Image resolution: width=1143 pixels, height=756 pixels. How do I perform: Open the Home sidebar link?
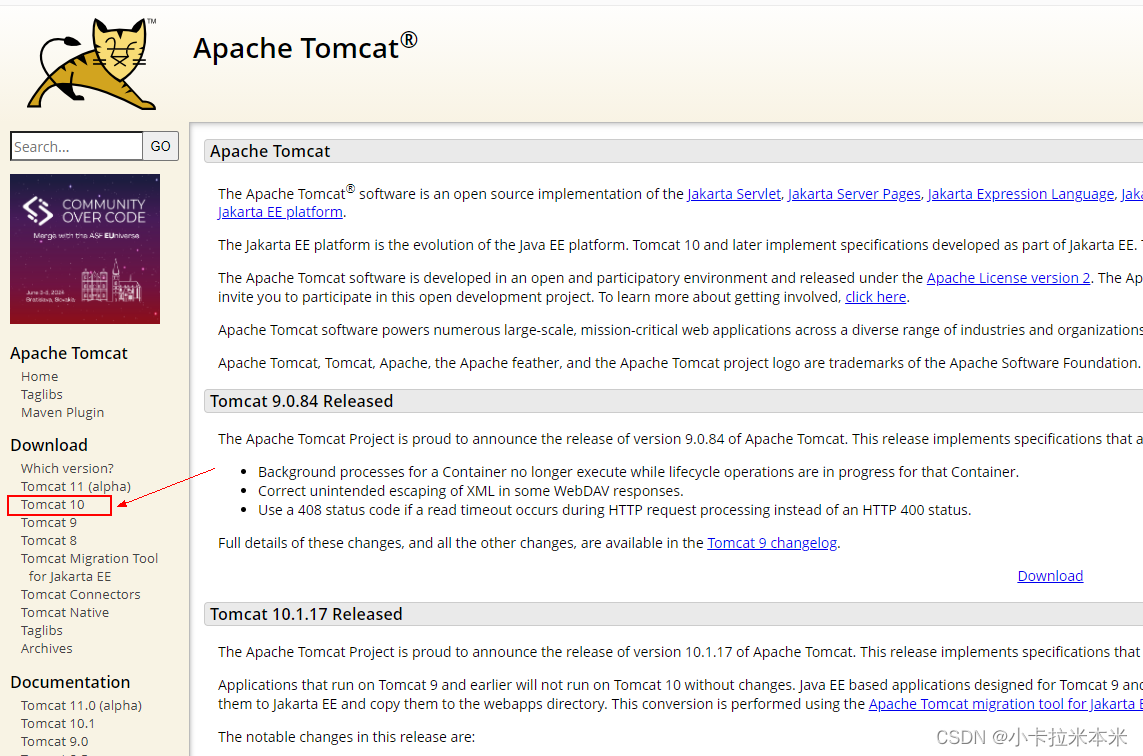[x=39, y=376]
